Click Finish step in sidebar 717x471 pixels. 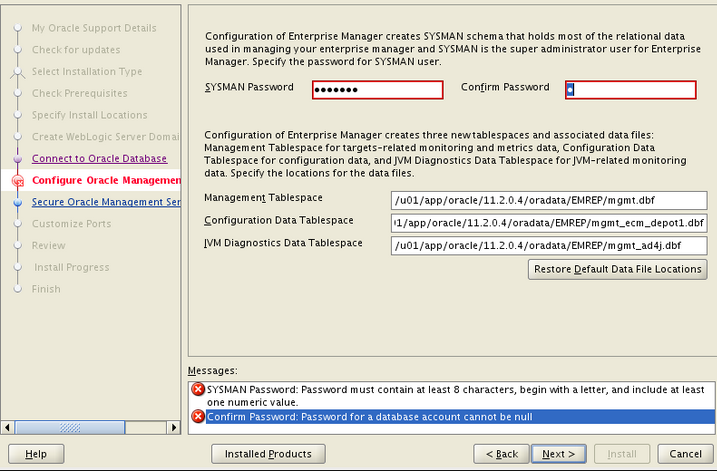coord(46,289)
